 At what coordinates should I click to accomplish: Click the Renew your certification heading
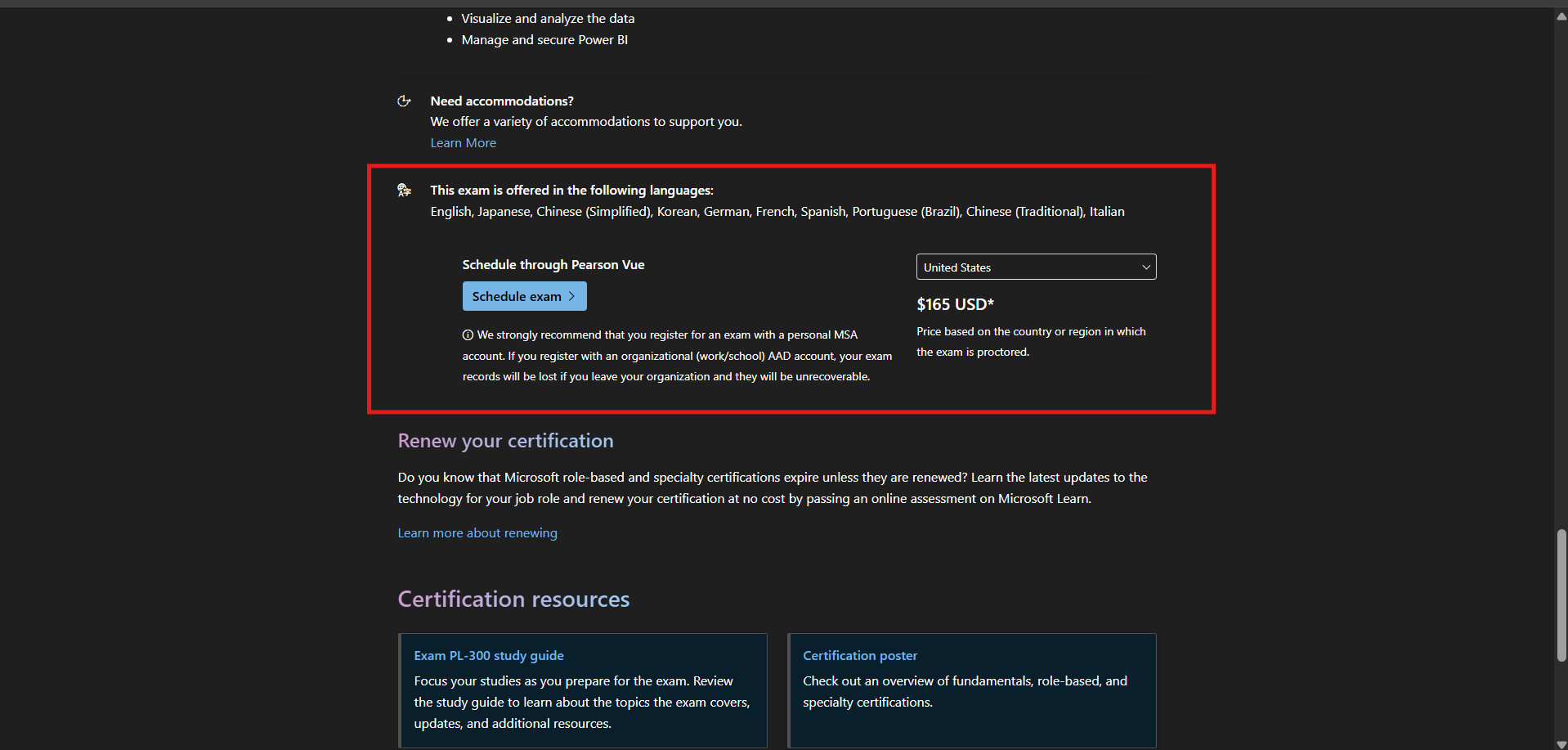click(x=505, y=441)
